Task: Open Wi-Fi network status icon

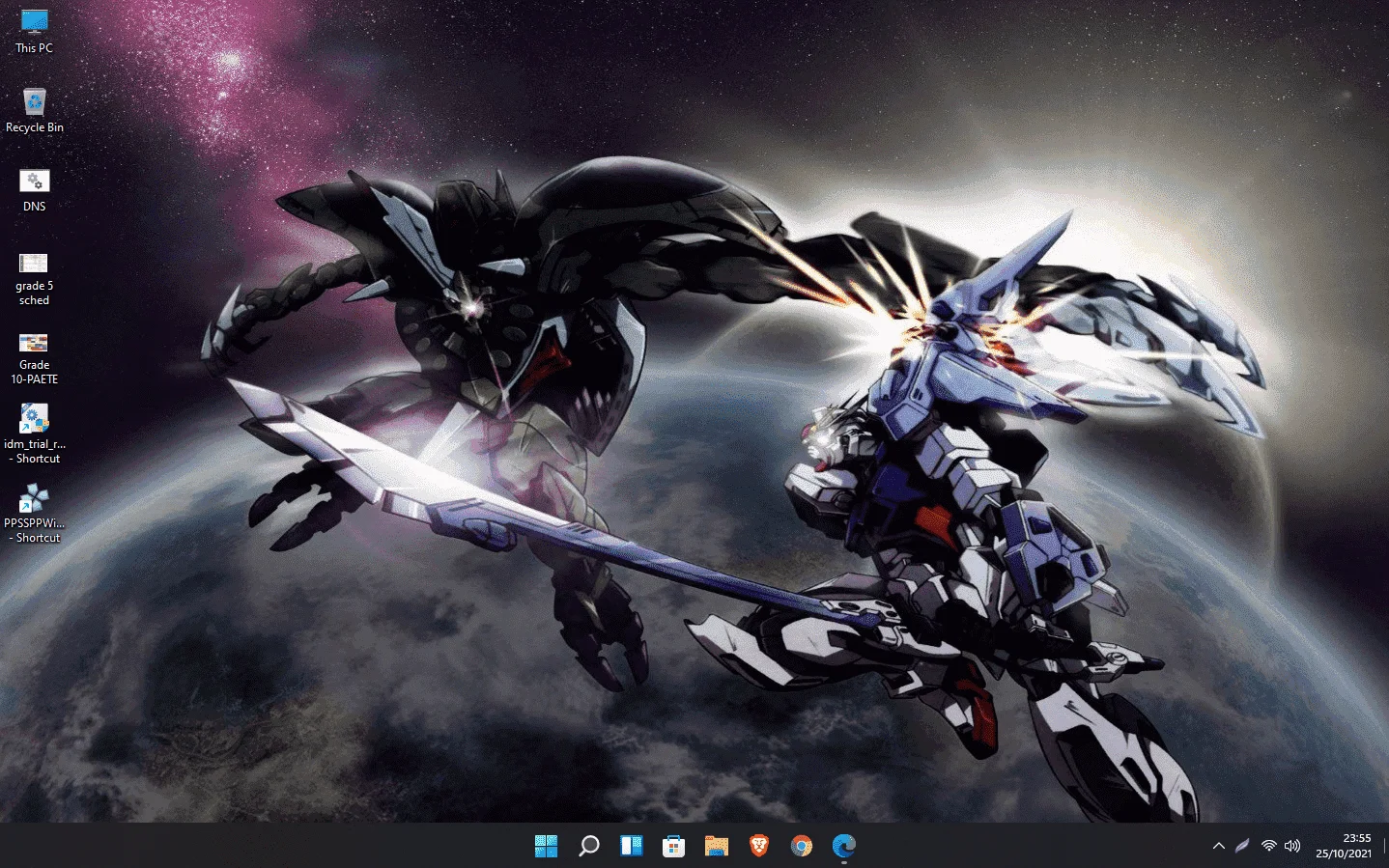Action: coord(1268,846)
